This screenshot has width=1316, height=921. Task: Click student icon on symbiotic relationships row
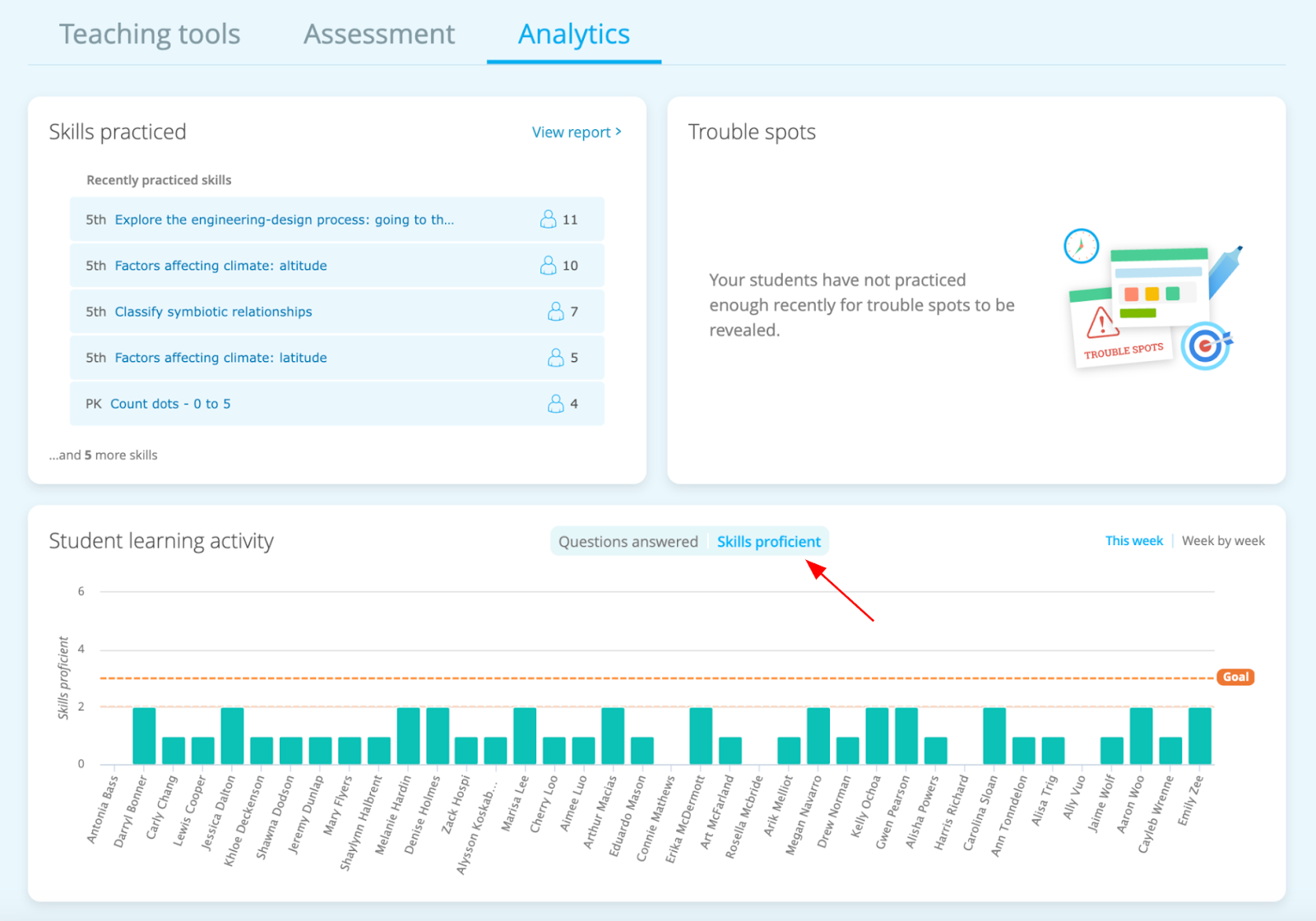[x=556, y=311]
